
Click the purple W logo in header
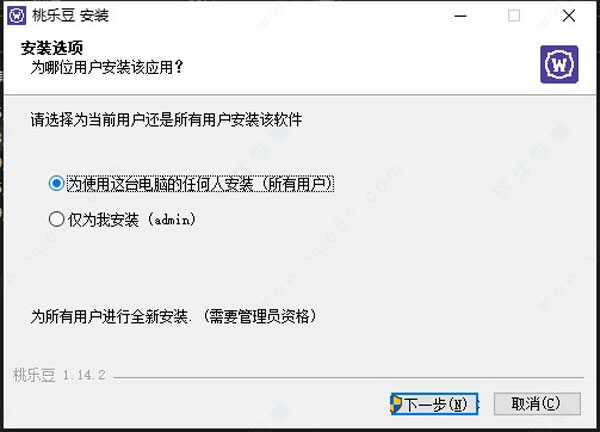tap(559, 64)
